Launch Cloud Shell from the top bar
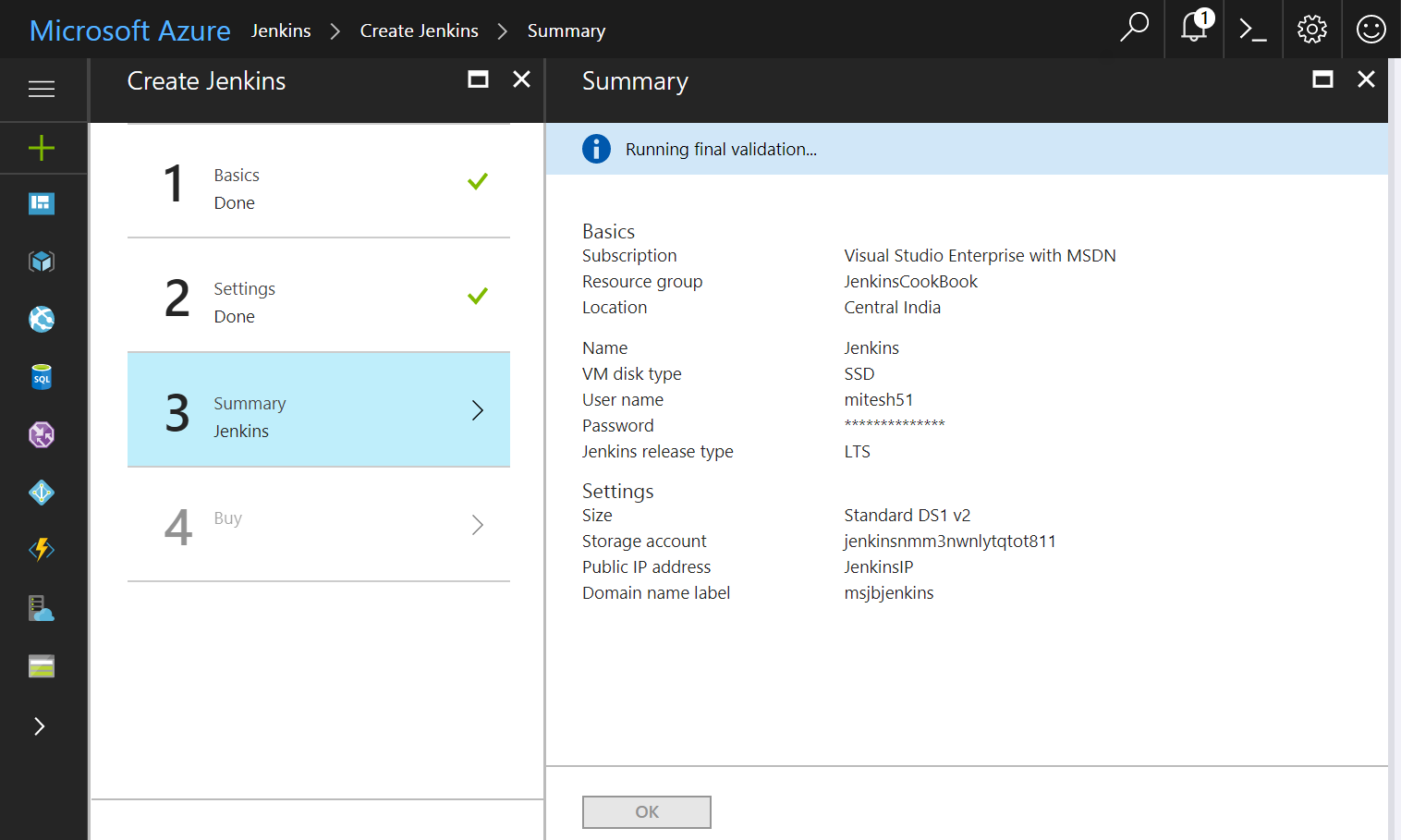1401x840 pixels. coord(1252,30)
